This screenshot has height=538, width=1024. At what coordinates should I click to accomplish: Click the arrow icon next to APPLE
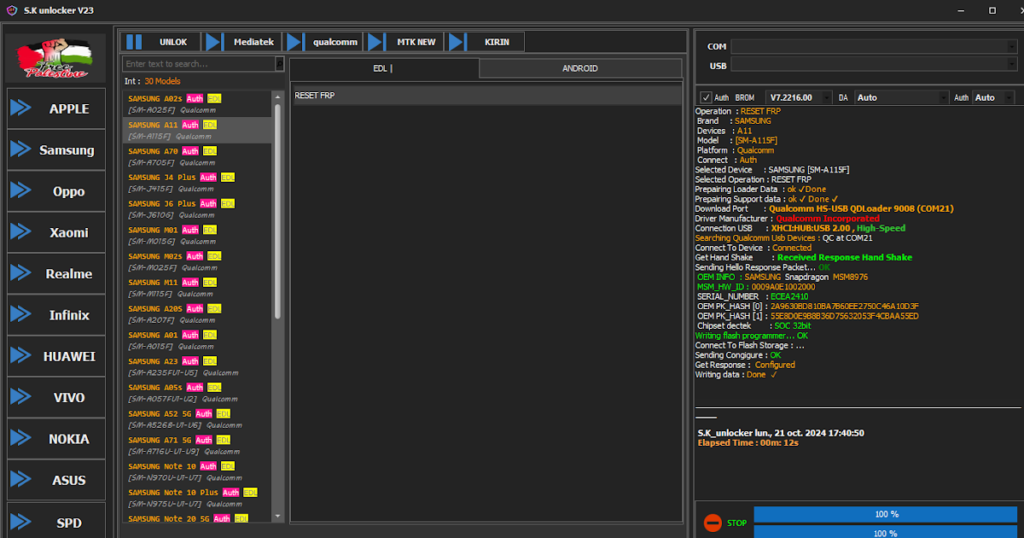coord(21,108)
